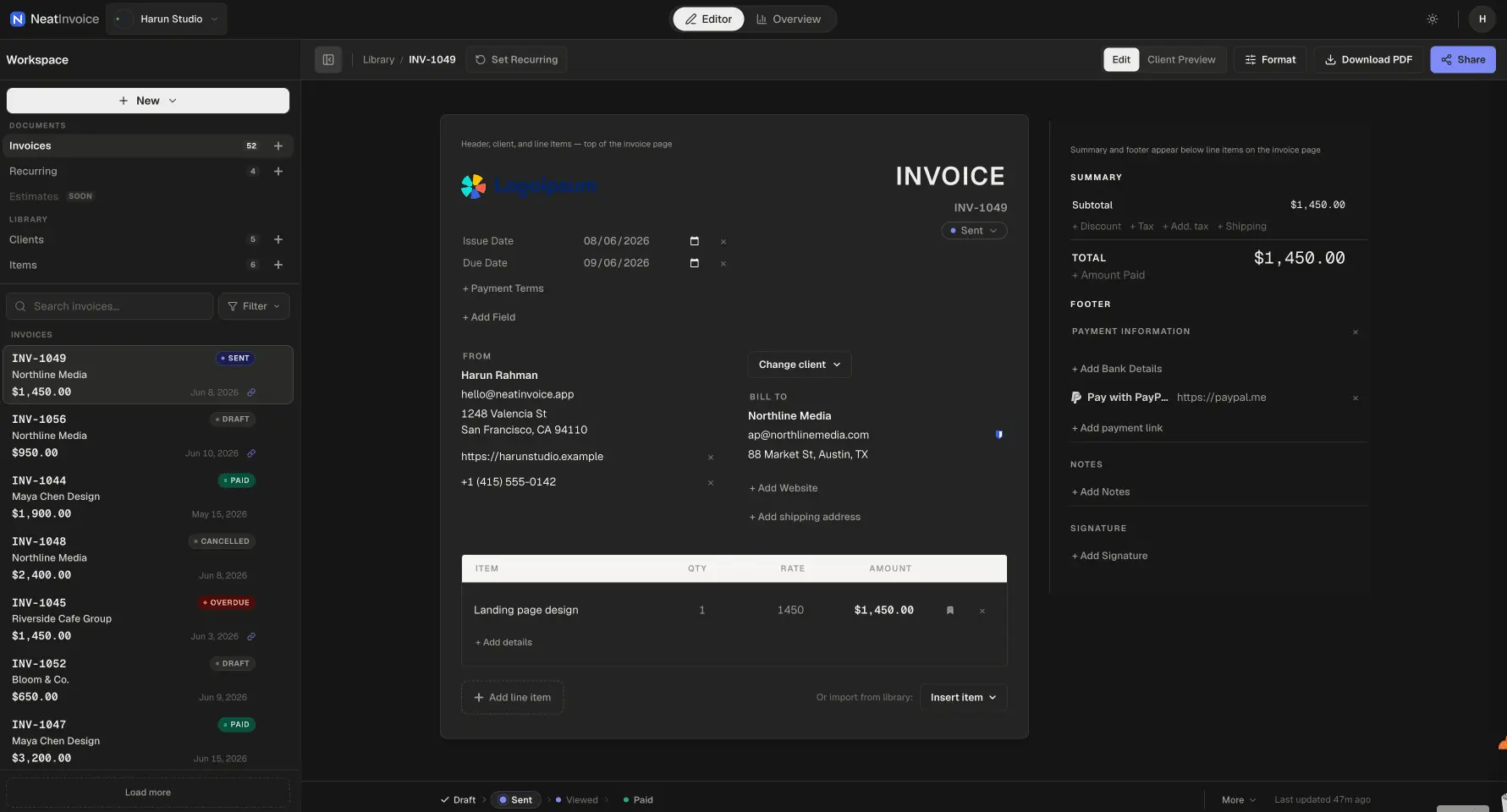Click the PayPal icon in footer

pyautogui.click(x=1076, y=398)
